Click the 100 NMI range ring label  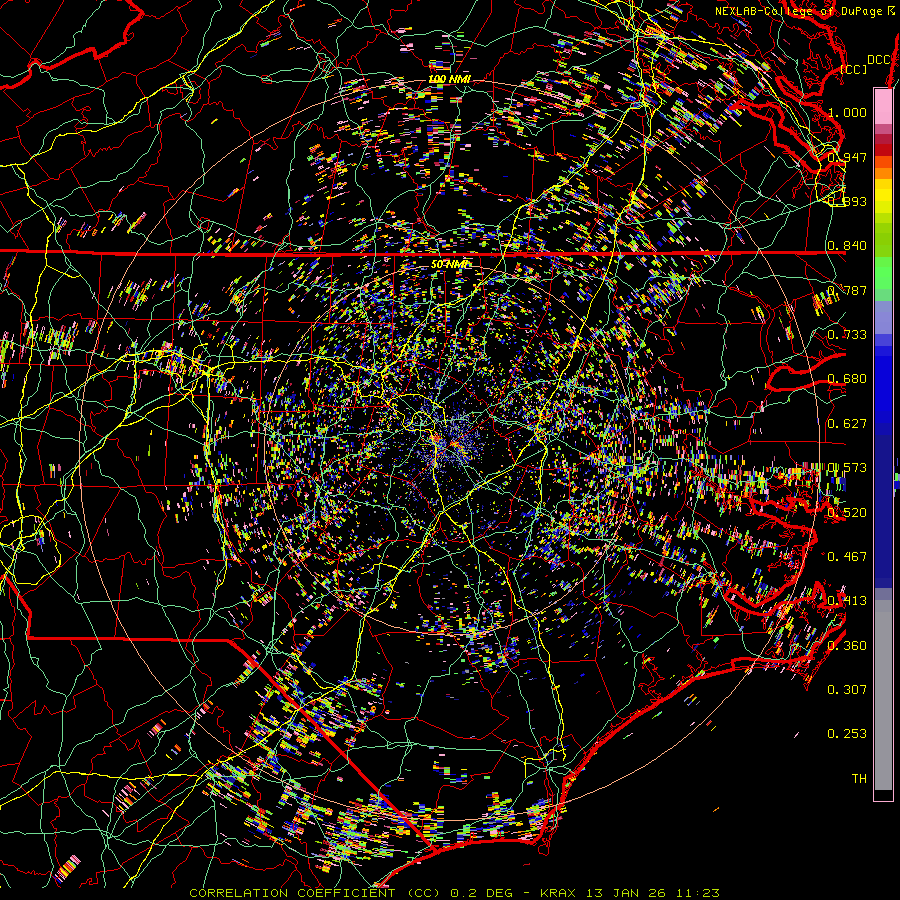pos(449,79)
